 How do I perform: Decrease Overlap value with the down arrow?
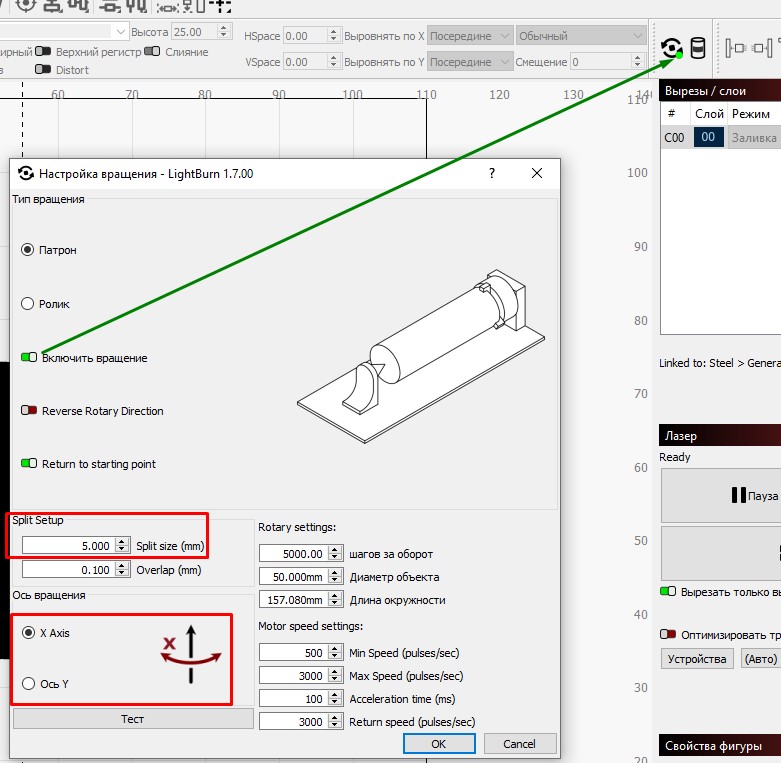[x=122, y=574]
